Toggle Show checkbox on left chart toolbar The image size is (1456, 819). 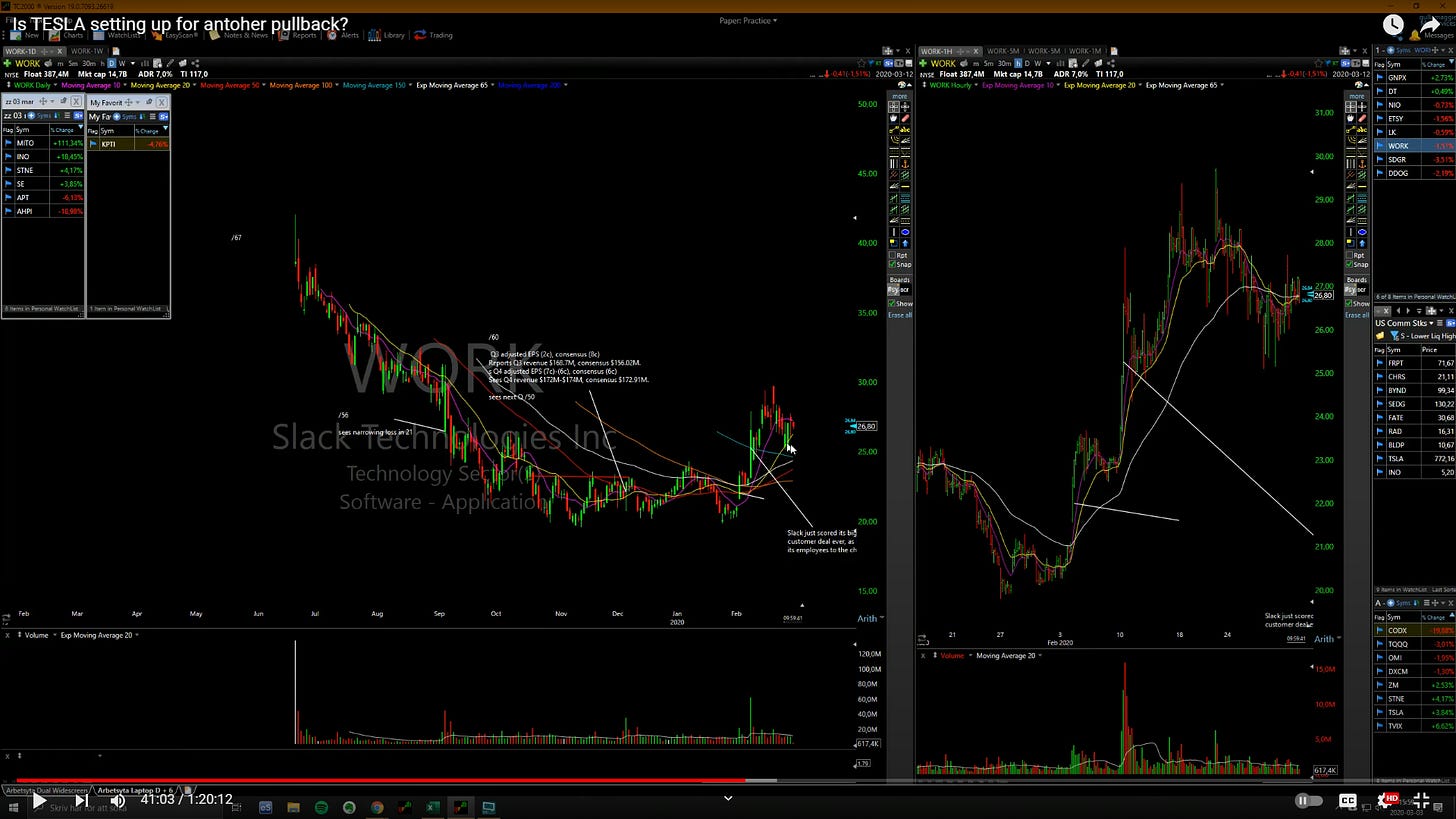coord(893,303)
